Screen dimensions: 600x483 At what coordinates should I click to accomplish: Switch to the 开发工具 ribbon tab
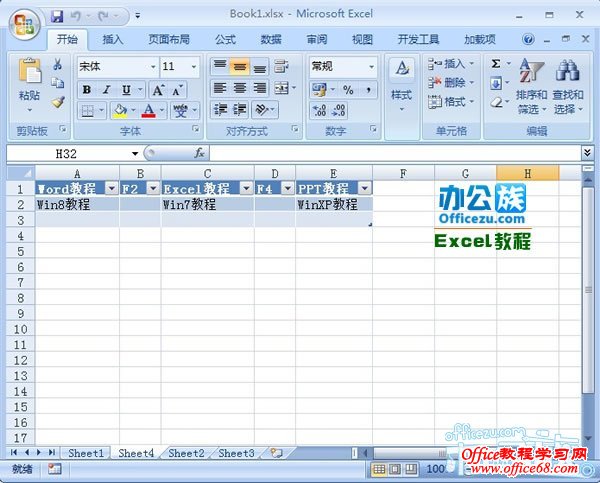click(418, 39)
